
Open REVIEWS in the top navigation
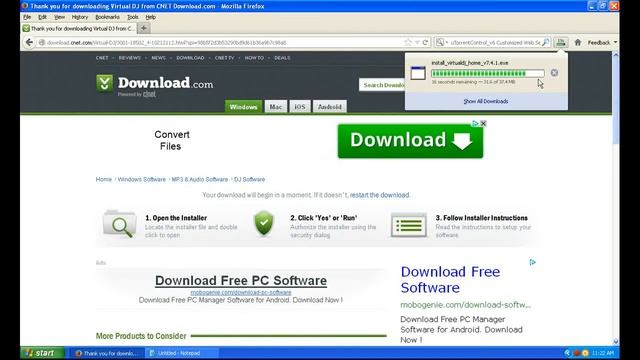[130, 58]
